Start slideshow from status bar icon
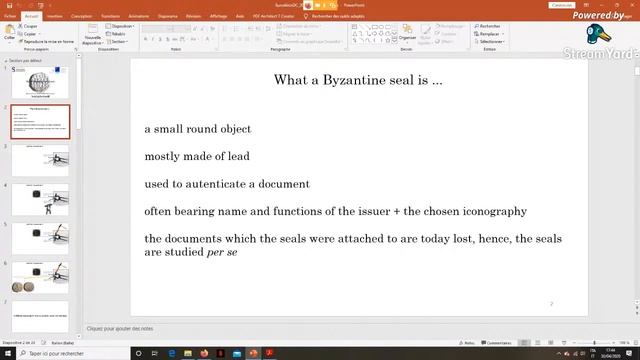 point(564,343)
